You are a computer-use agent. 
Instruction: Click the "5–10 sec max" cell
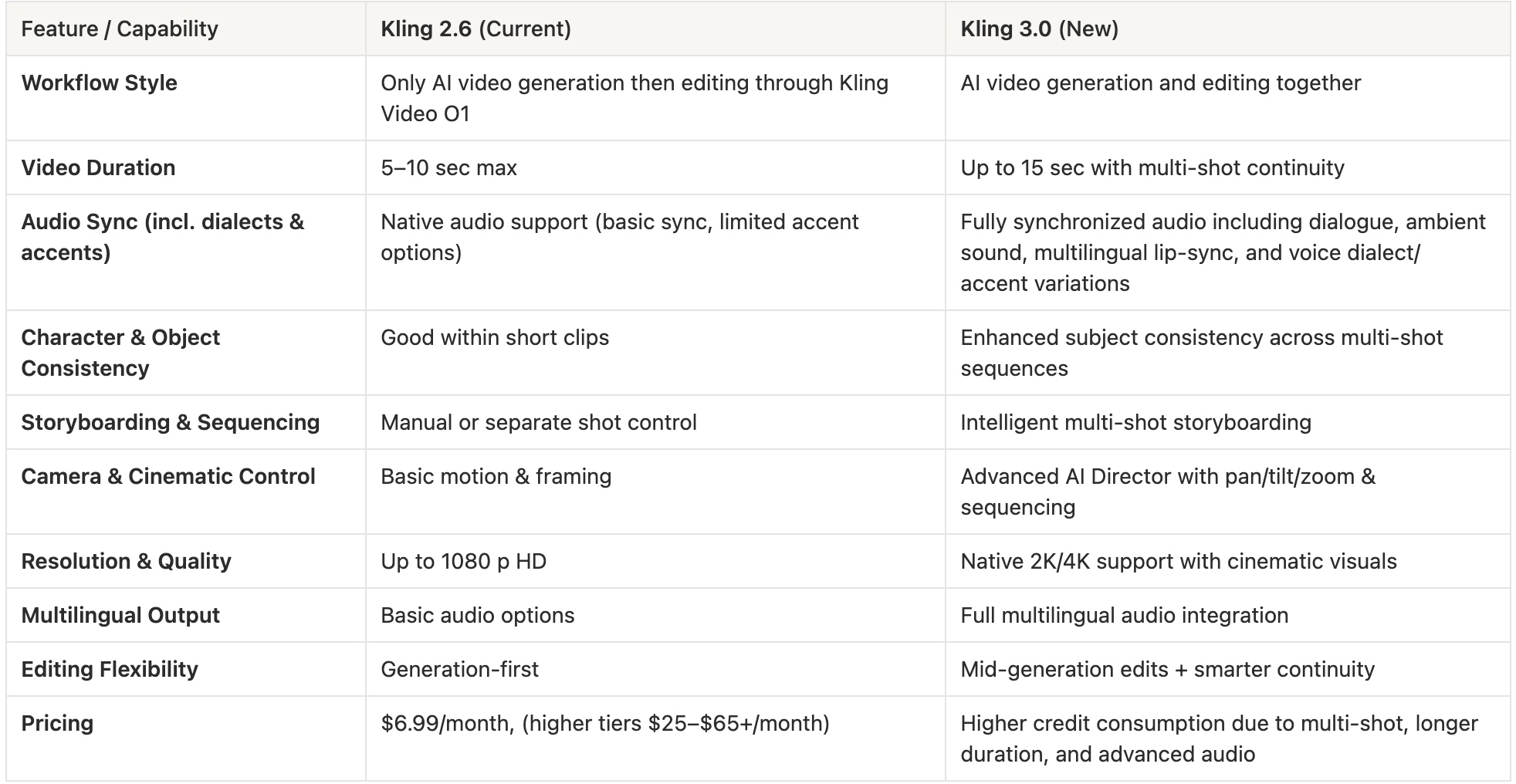tap(448, 168)
